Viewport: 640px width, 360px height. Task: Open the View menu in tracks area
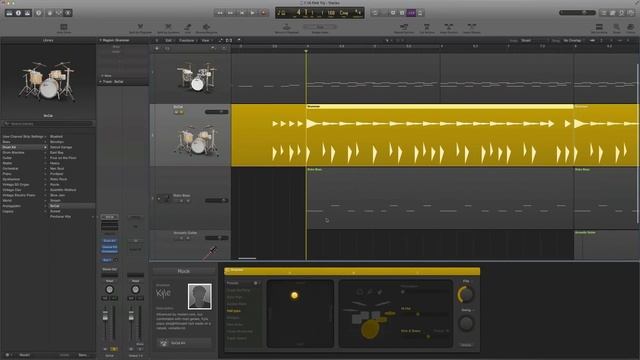pyautogui.click(x=206, y=40)
